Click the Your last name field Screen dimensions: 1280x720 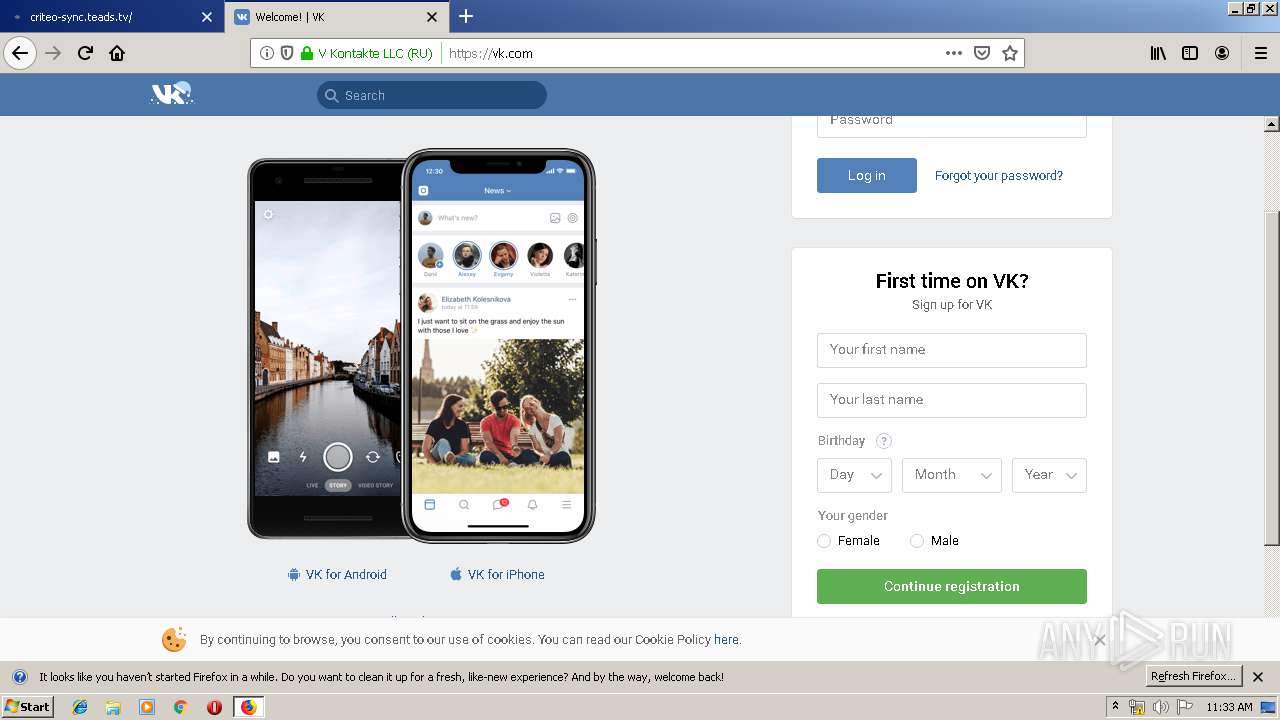[952, 400]
